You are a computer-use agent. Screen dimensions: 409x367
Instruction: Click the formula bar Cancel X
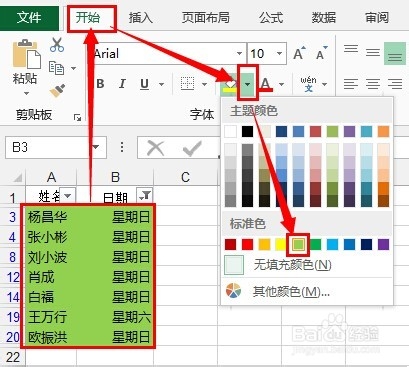156,148
